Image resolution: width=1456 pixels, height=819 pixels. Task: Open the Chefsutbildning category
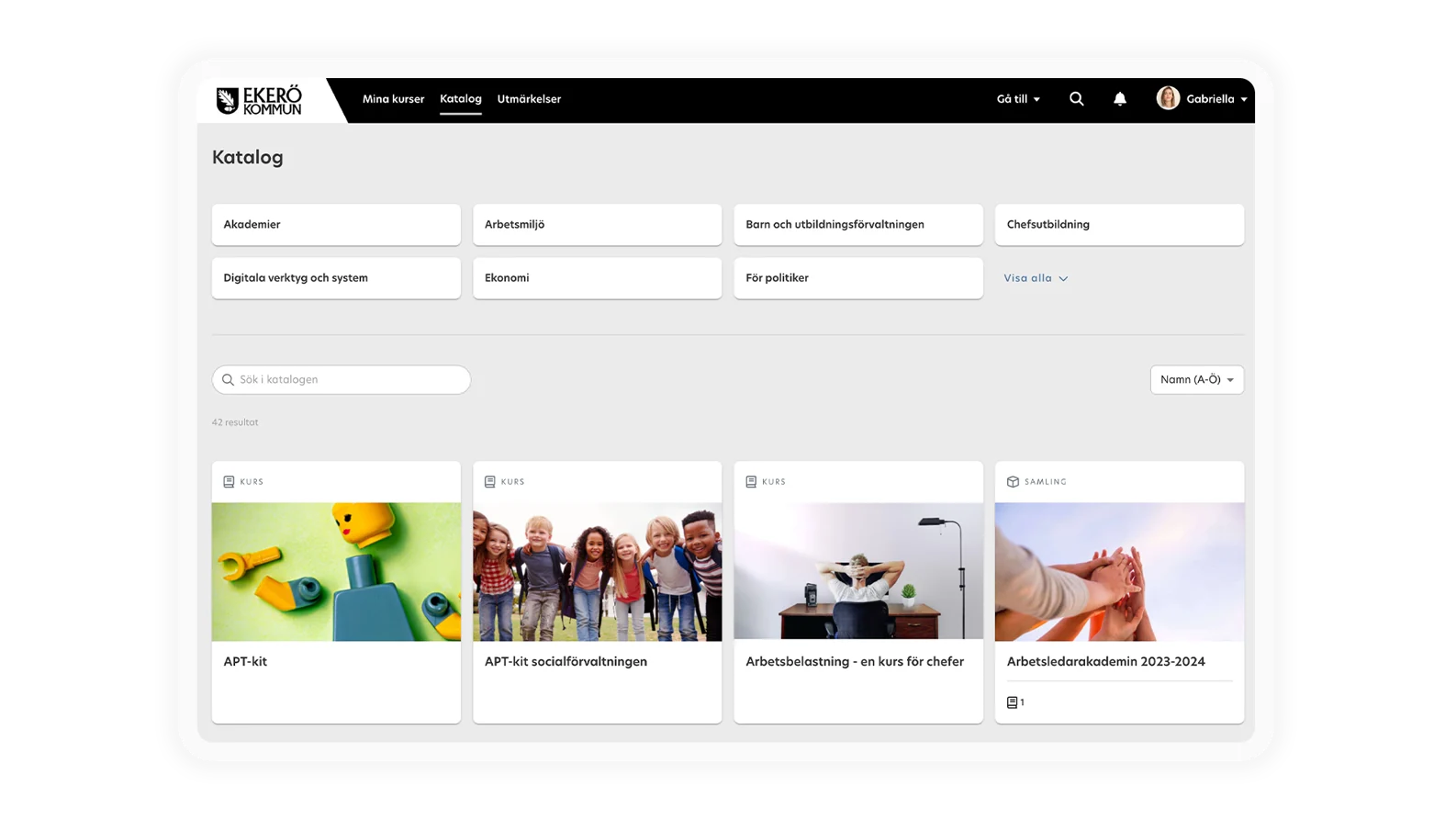point(1119,225)
